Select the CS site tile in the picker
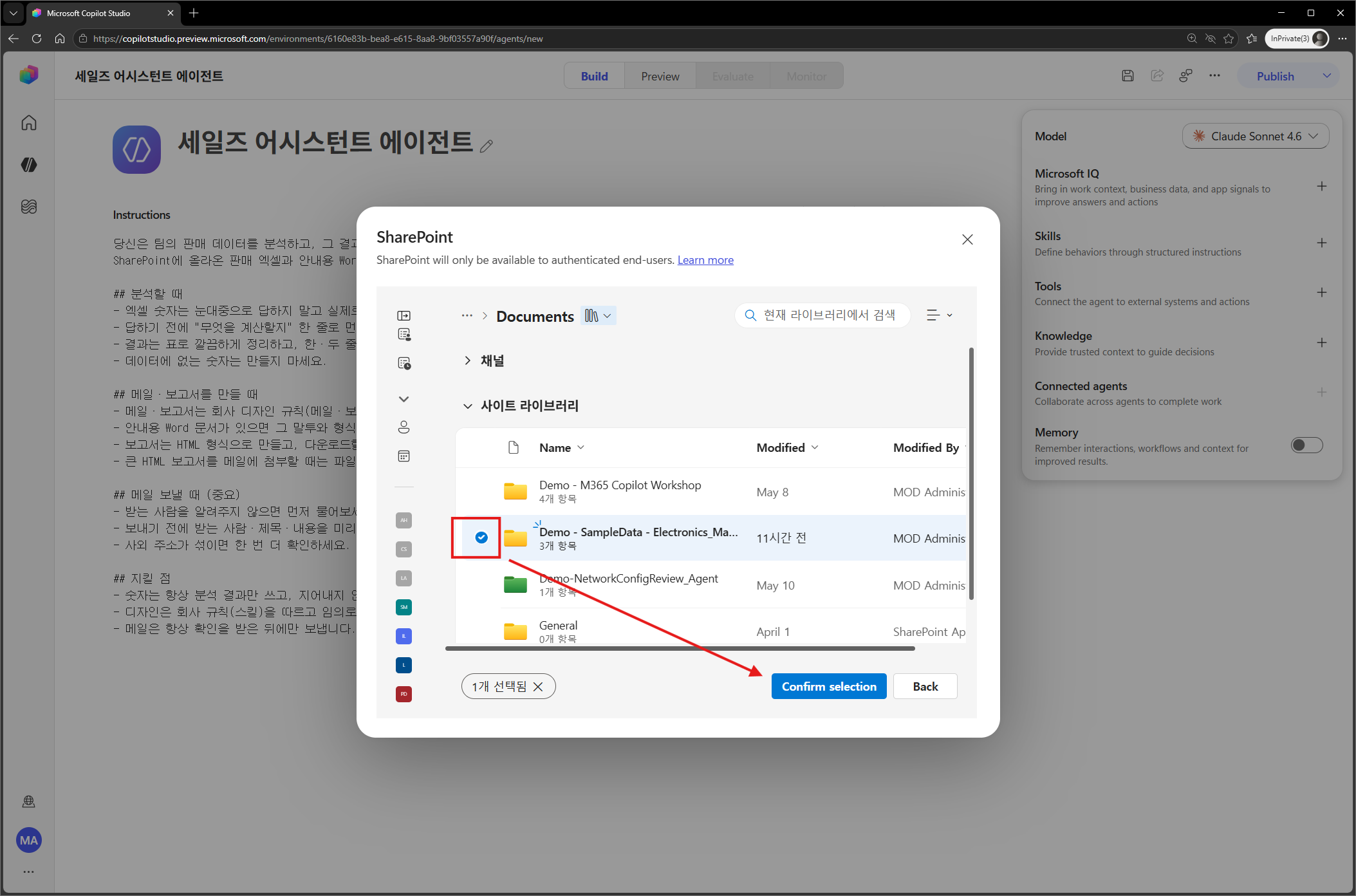The height and width of the screenshot is (896, 1356). click(404, 549)
